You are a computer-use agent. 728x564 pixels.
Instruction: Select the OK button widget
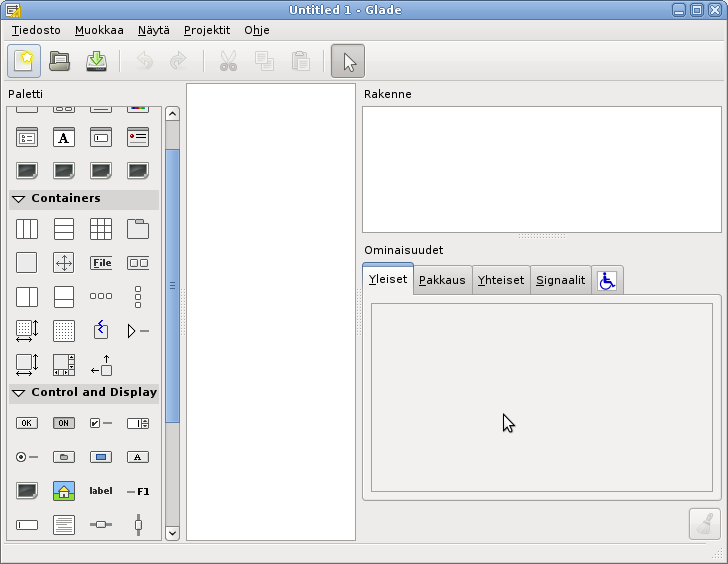(x=27, y=423)
